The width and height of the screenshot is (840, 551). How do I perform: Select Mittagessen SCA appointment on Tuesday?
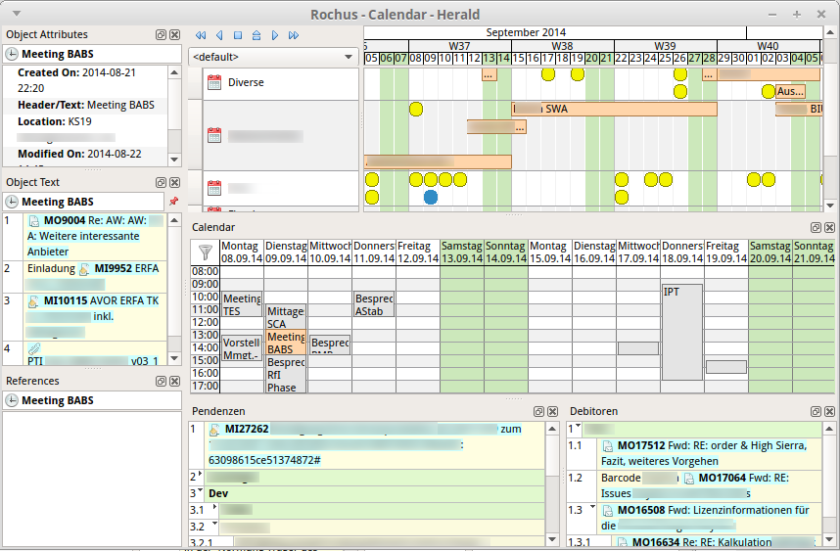pyautogui.click(x=286, y=317)
